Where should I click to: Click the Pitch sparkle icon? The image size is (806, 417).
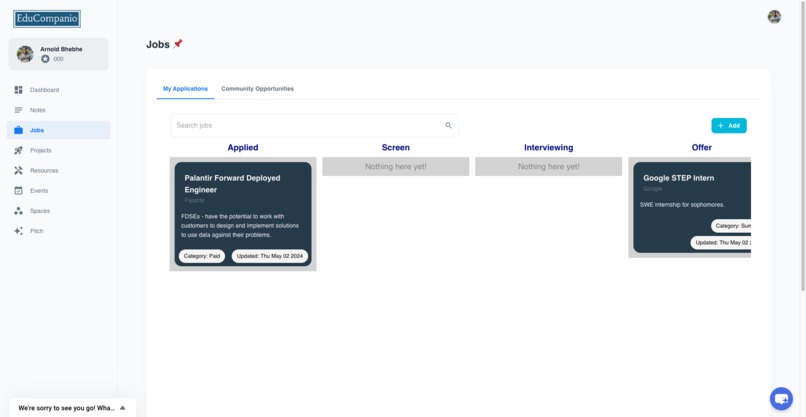coord(19,231)
